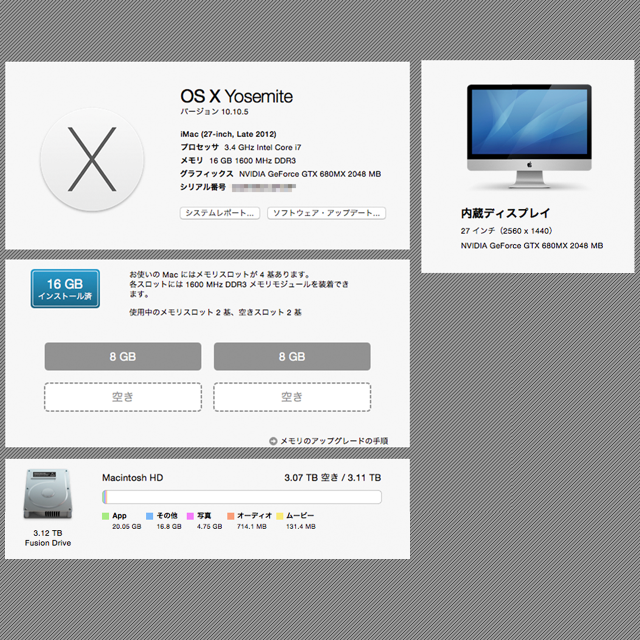The height and width of the screenshot is (640, 640).
Task: Click the 内蔵ディスプレイ heading
Action: (x=505, y=213)
